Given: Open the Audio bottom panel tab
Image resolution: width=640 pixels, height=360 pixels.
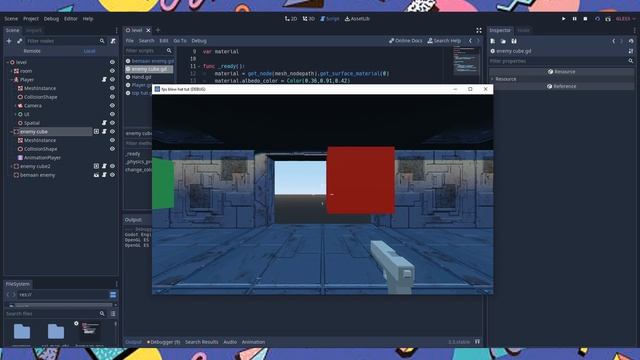Looking at the screenshot, I should [230, 342].
